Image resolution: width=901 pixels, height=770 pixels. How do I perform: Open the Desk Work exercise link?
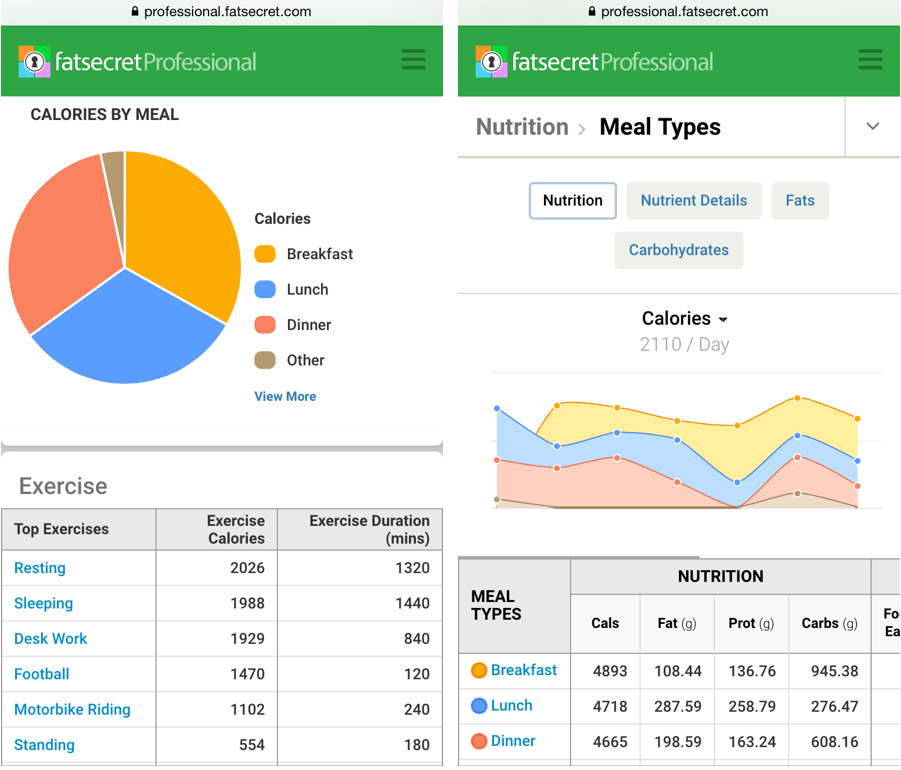(51, 639)
